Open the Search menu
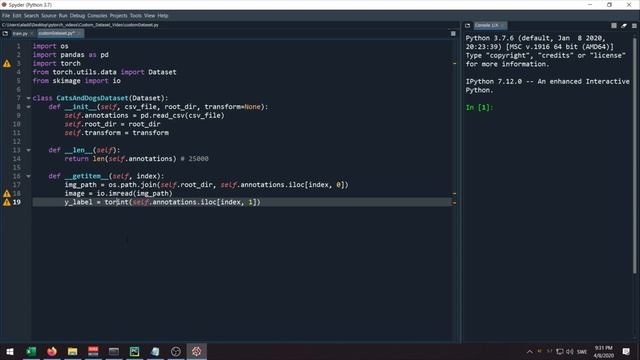Viewport: 640px width, 360px height. coord(31,16)
